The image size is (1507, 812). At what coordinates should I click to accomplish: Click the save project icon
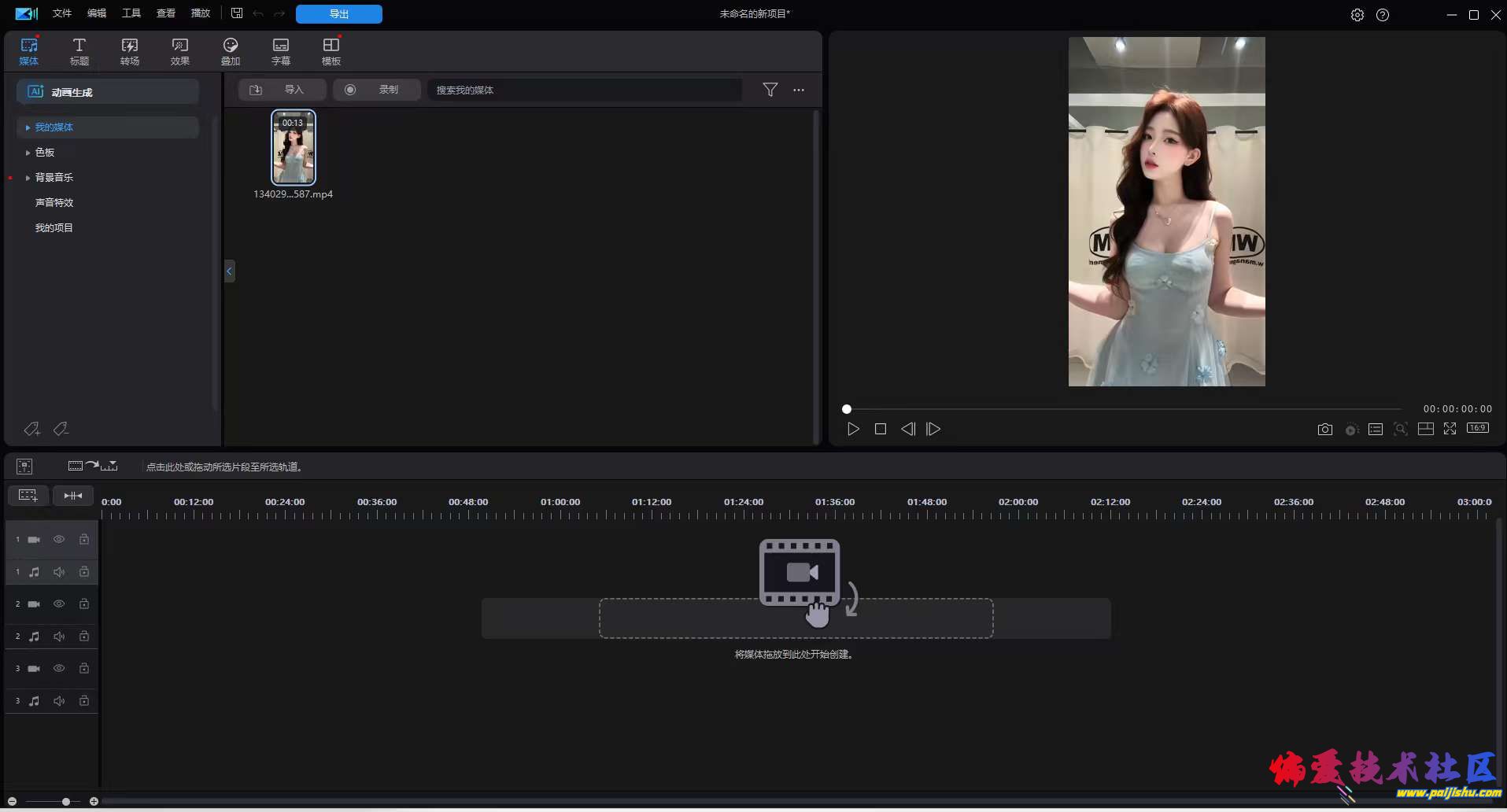(237, 13)
